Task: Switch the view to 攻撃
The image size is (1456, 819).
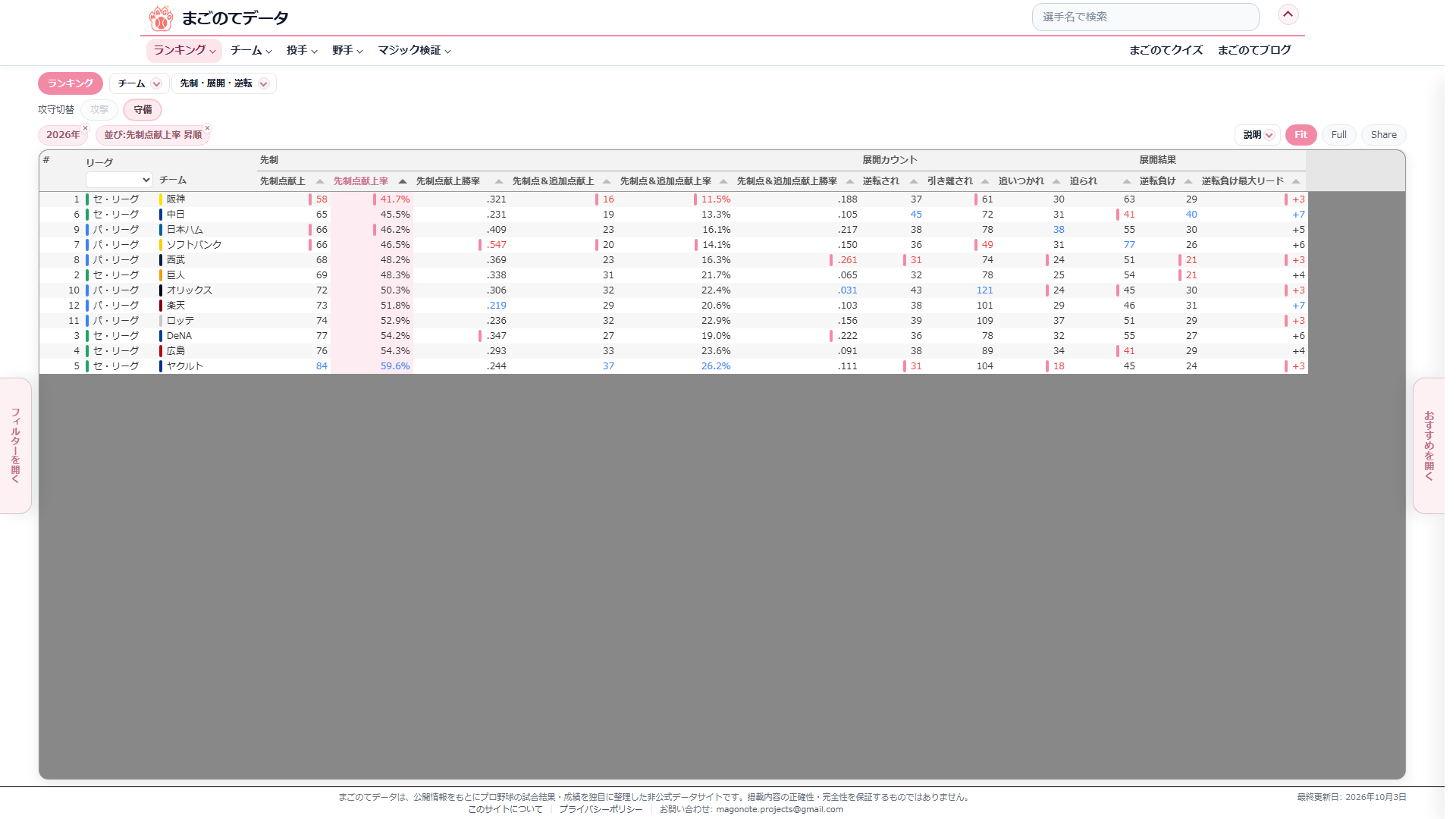Action: (x=99, y=110)
